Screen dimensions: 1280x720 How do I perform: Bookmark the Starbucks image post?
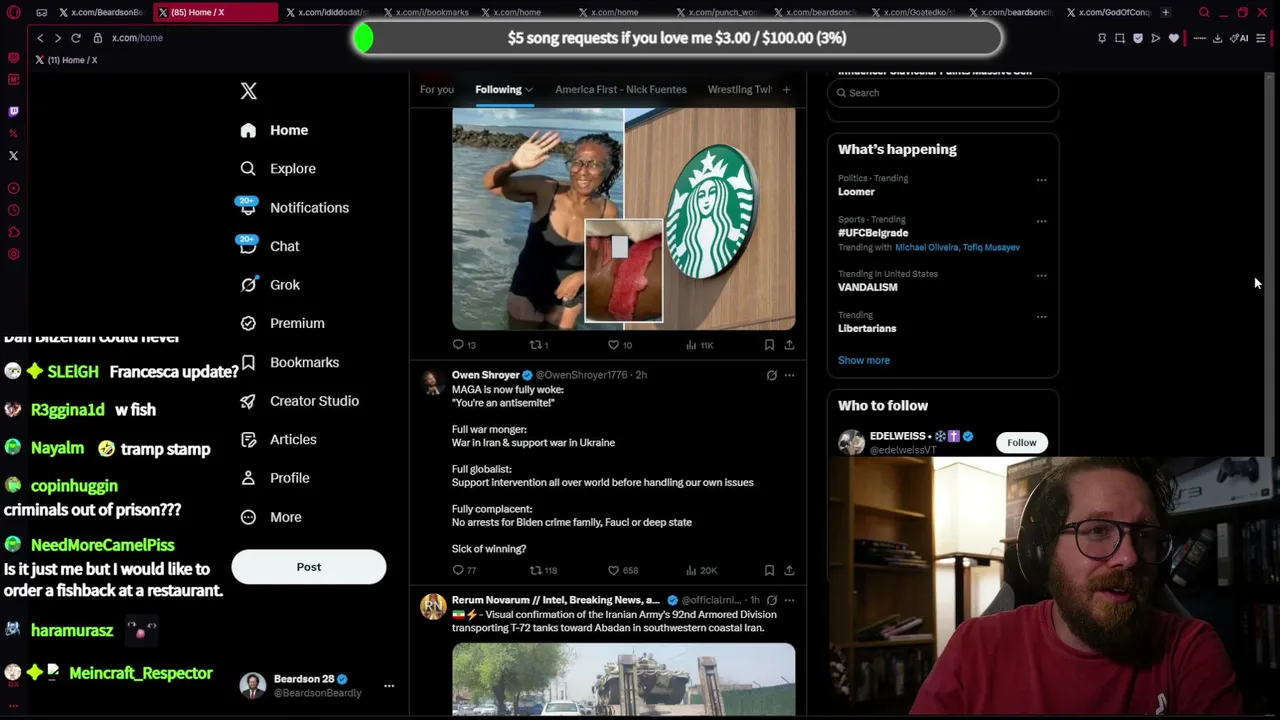point(769,345)
